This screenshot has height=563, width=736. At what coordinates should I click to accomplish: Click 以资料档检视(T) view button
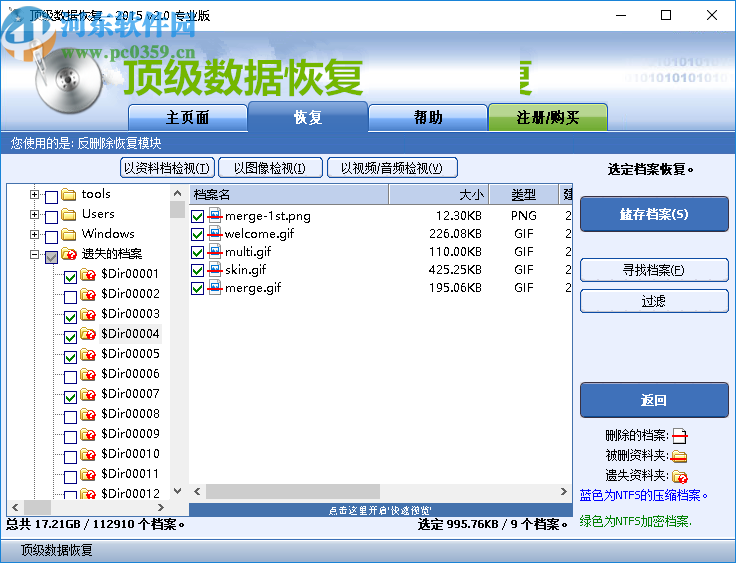(167, 168)
